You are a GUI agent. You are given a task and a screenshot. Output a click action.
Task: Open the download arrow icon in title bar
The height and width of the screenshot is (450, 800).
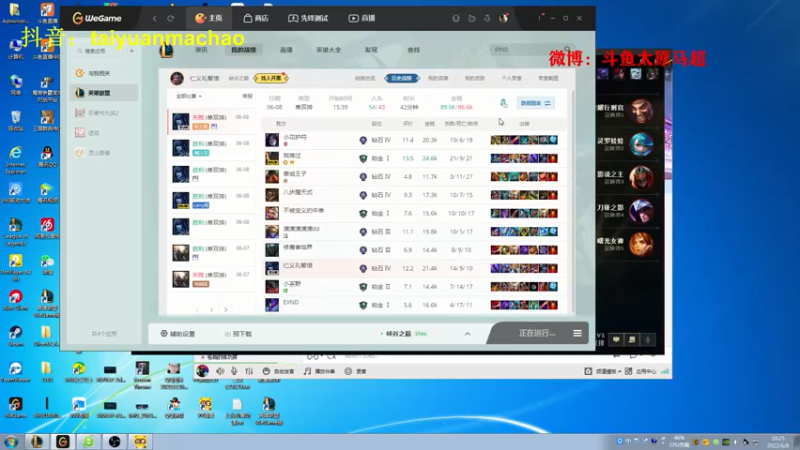click(x=487, y=18)
